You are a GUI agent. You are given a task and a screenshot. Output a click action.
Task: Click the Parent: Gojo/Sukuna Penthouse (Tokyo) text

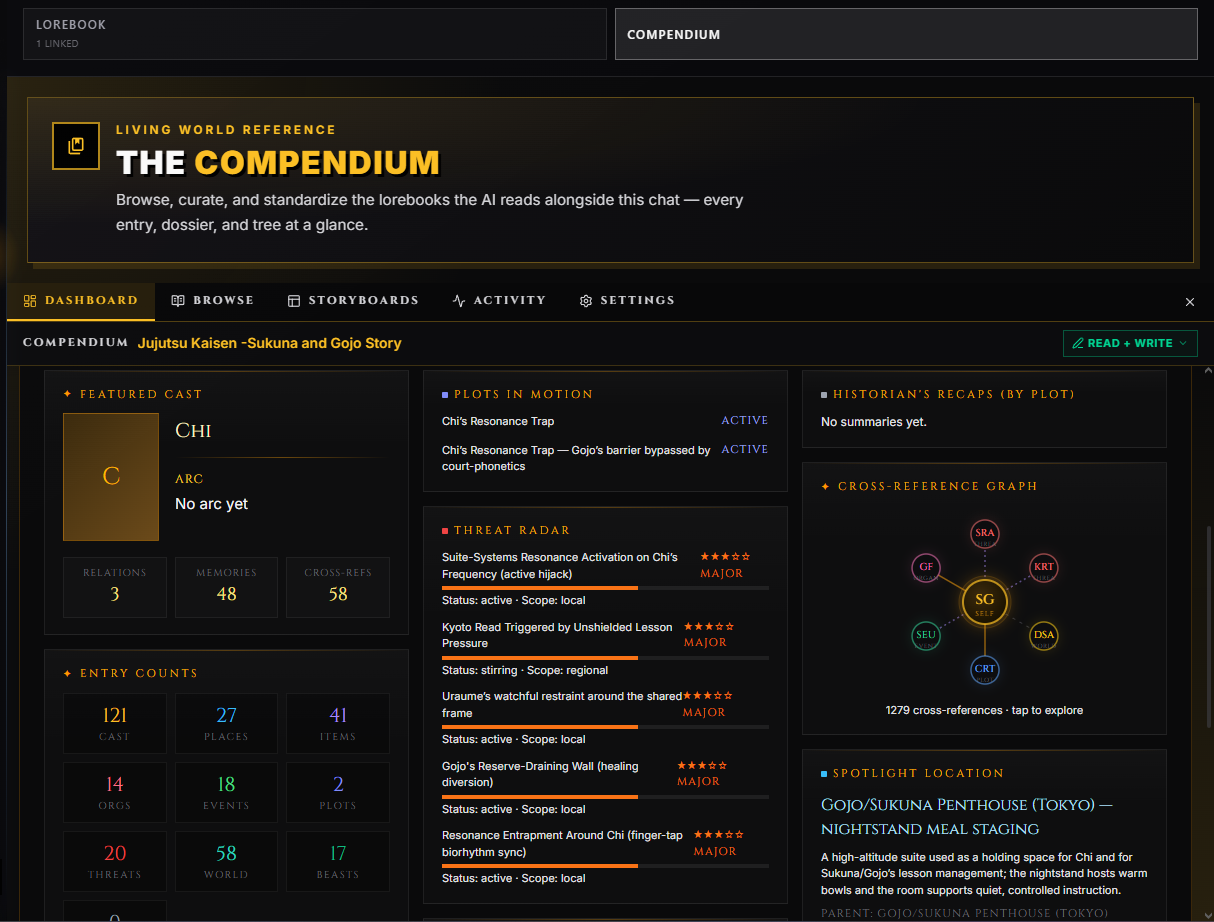964,913
